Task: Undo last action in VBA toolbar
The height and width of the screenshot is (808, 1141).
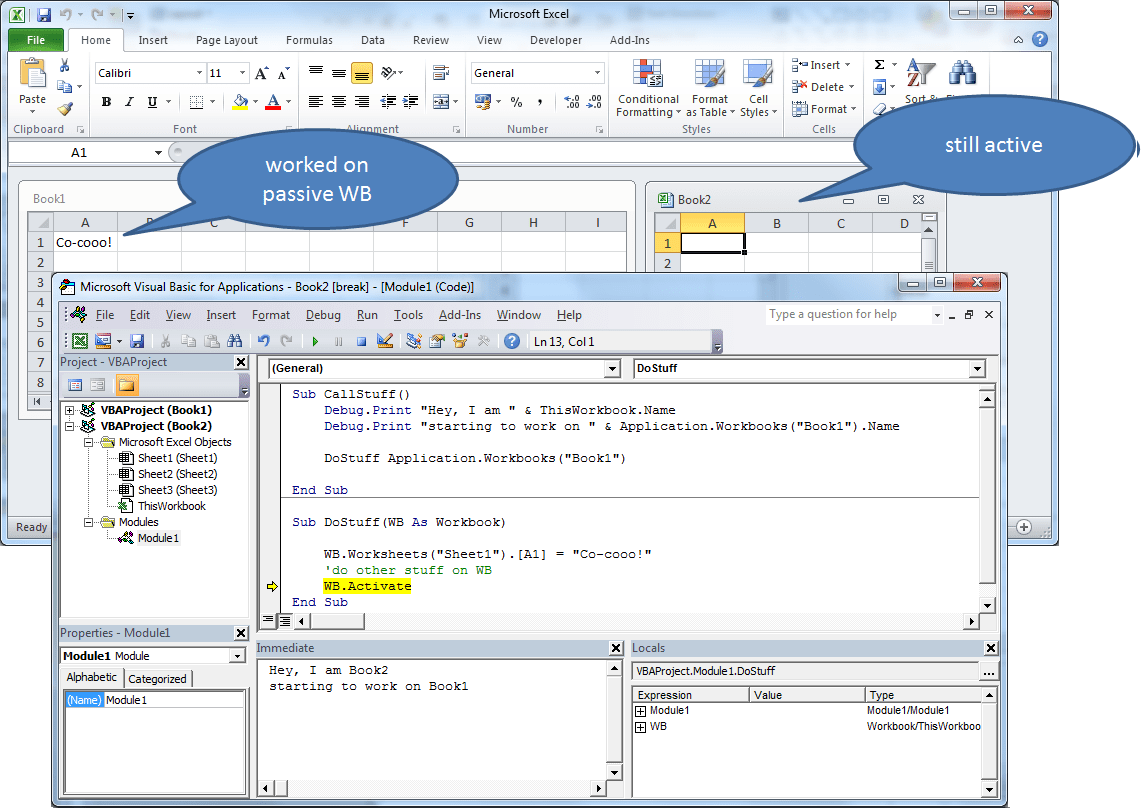Action: (x=264, y=342)
